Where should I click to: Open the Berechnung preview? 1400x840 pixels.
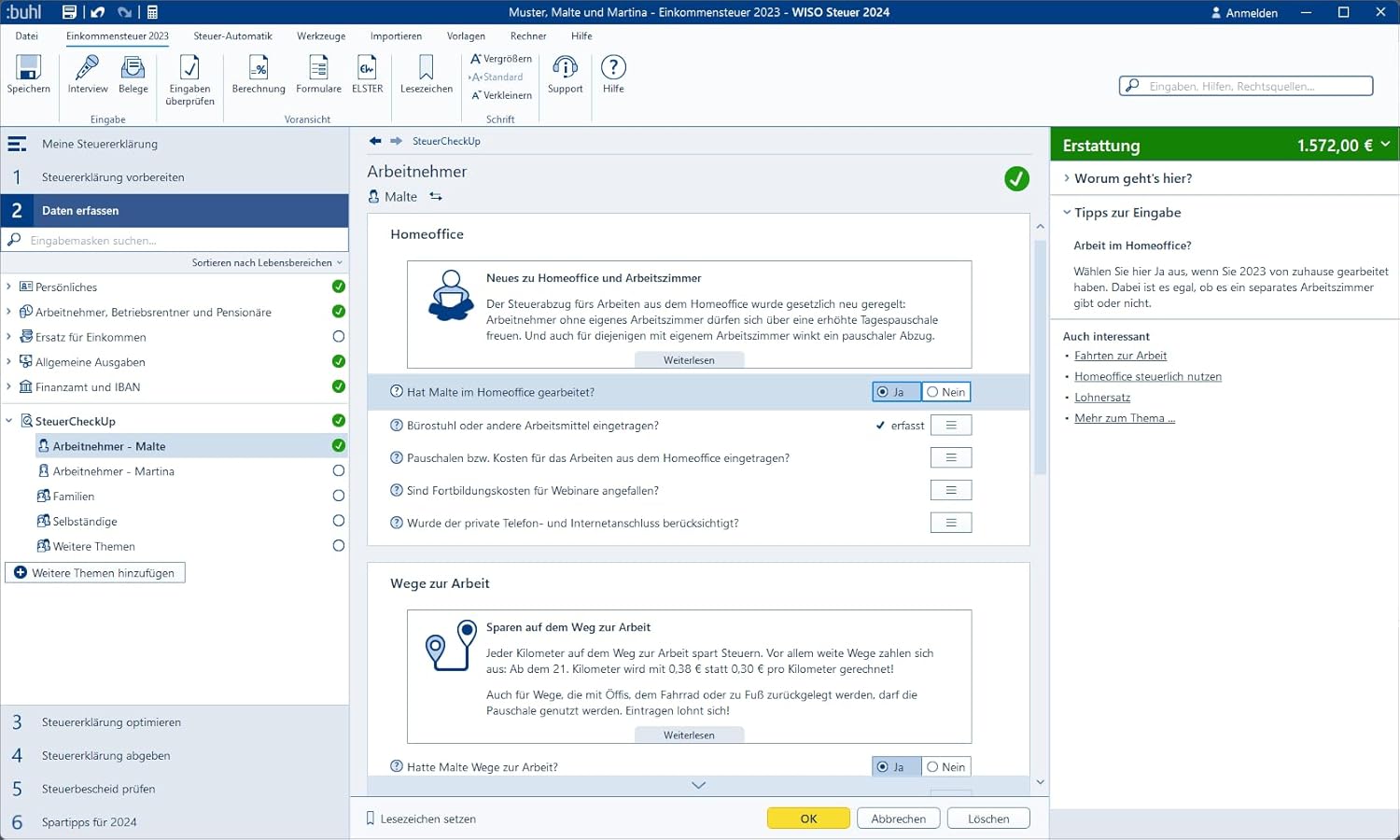(259, 75)
